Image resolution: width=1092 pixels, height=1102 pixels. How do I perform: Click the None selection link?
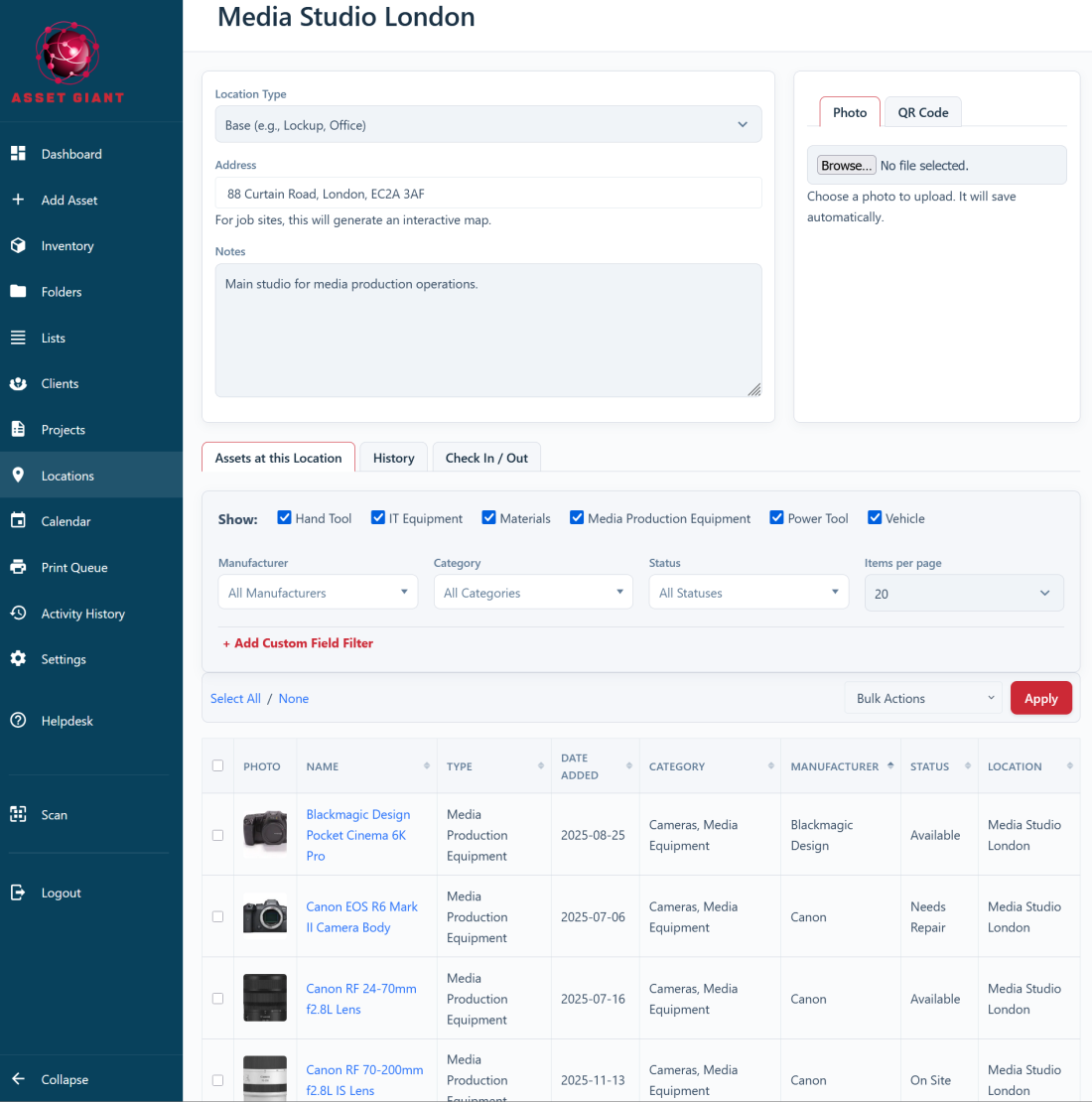click(x=294, y=698)
